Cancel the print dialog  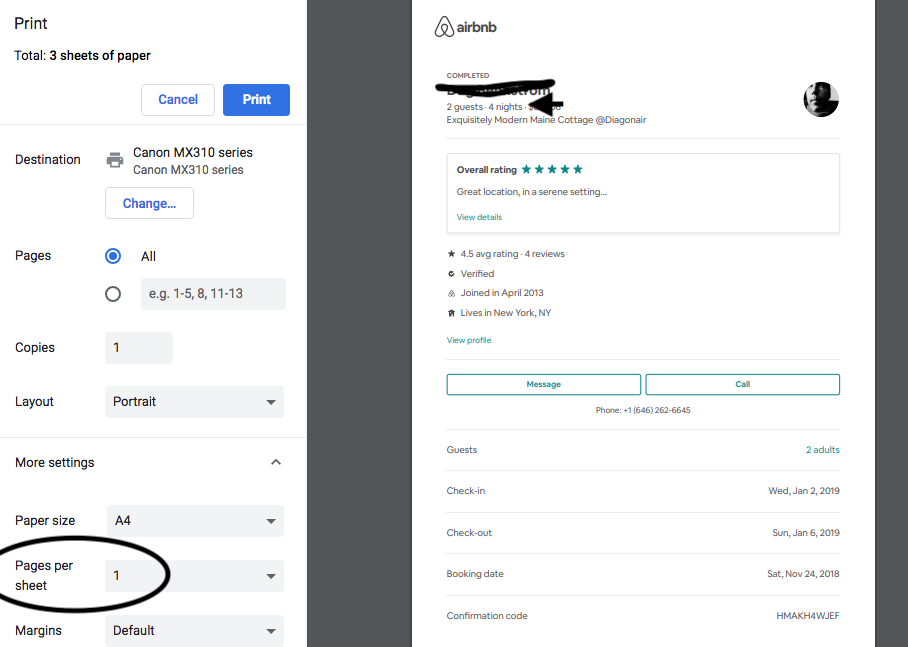(178, 100)
